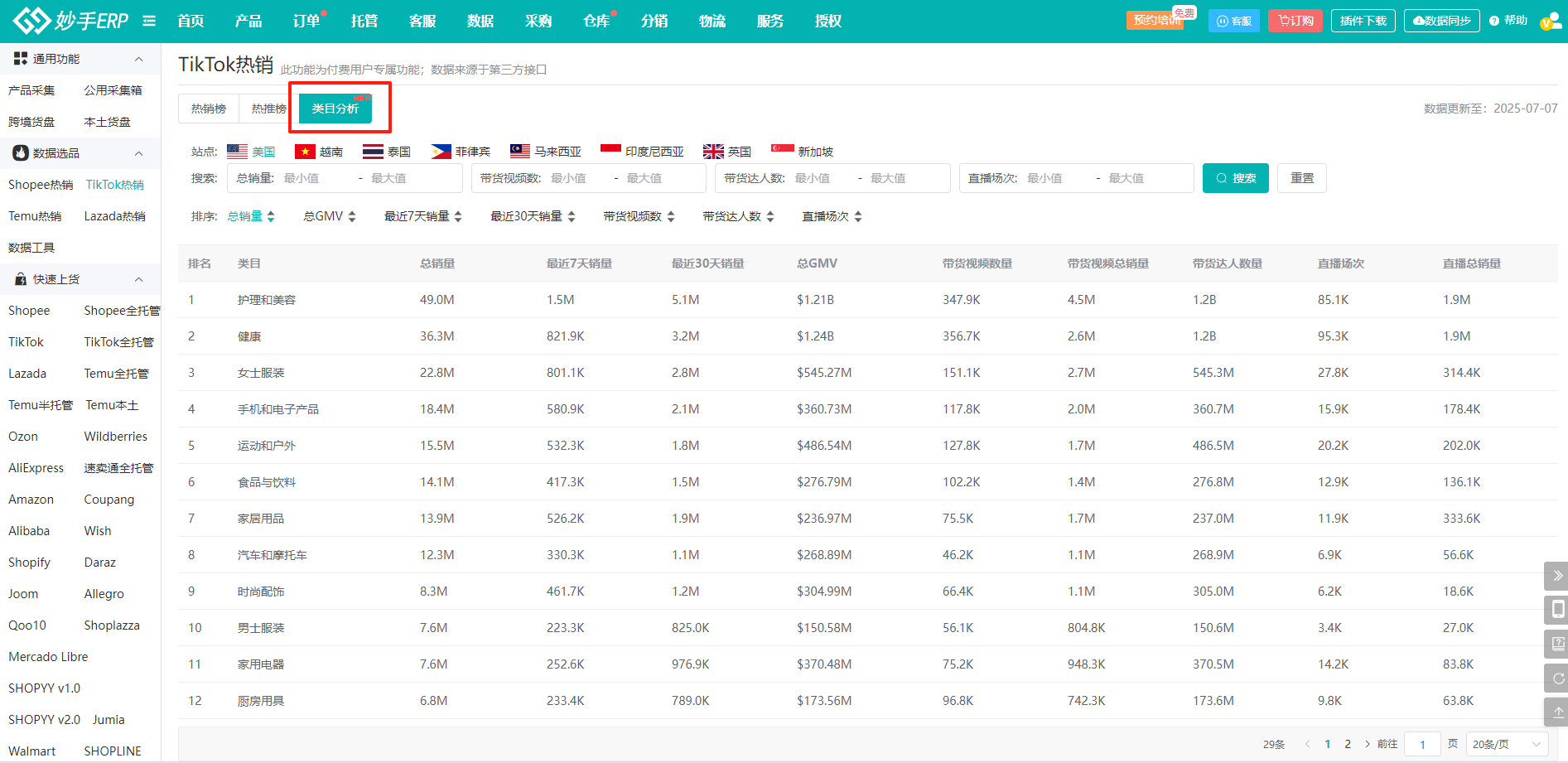This screenshot has width=1568, height=763.
Task: Sort by 带货达人数
Action: coord(739,216)
